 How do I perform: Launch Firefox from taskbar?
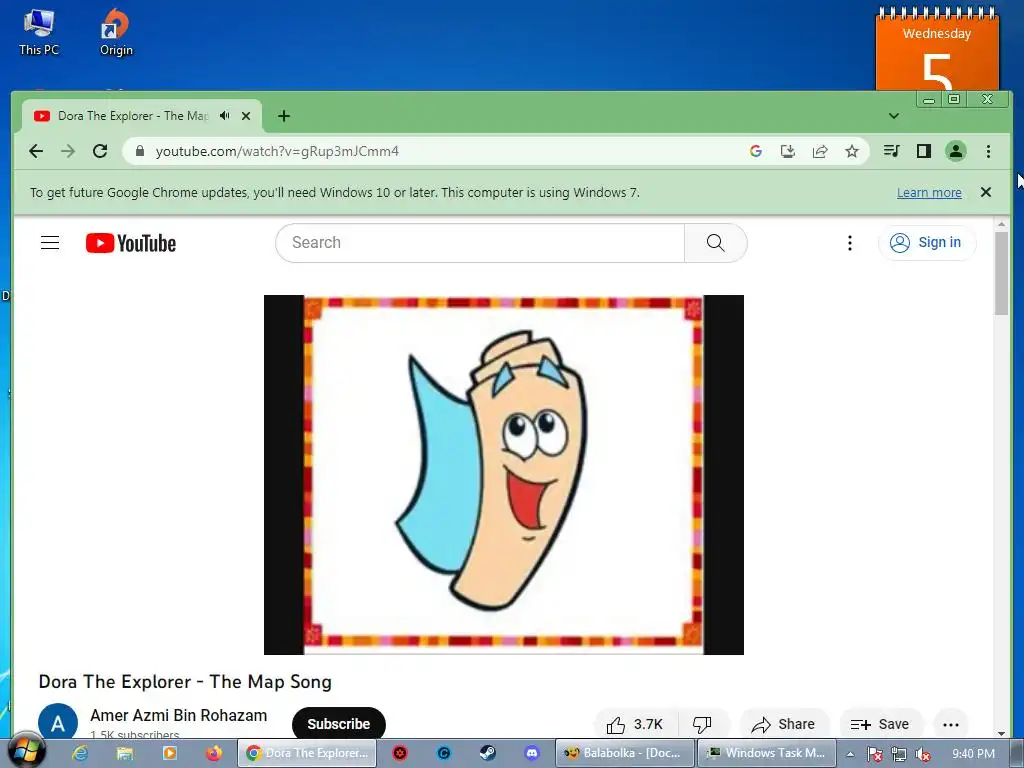tap(214, 753)
